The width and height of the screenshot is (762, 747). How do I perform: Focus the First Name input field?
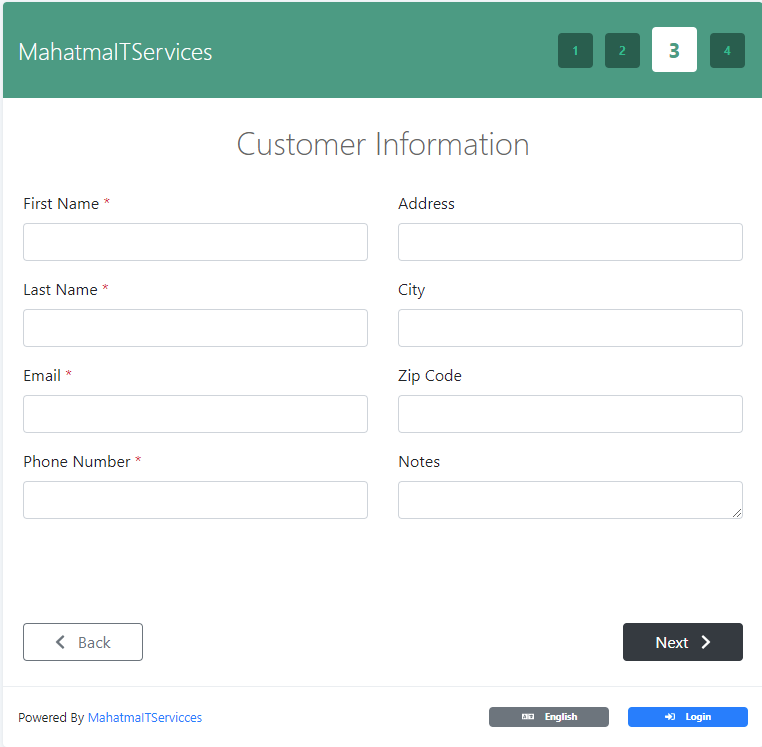click(x=195, y=242)
